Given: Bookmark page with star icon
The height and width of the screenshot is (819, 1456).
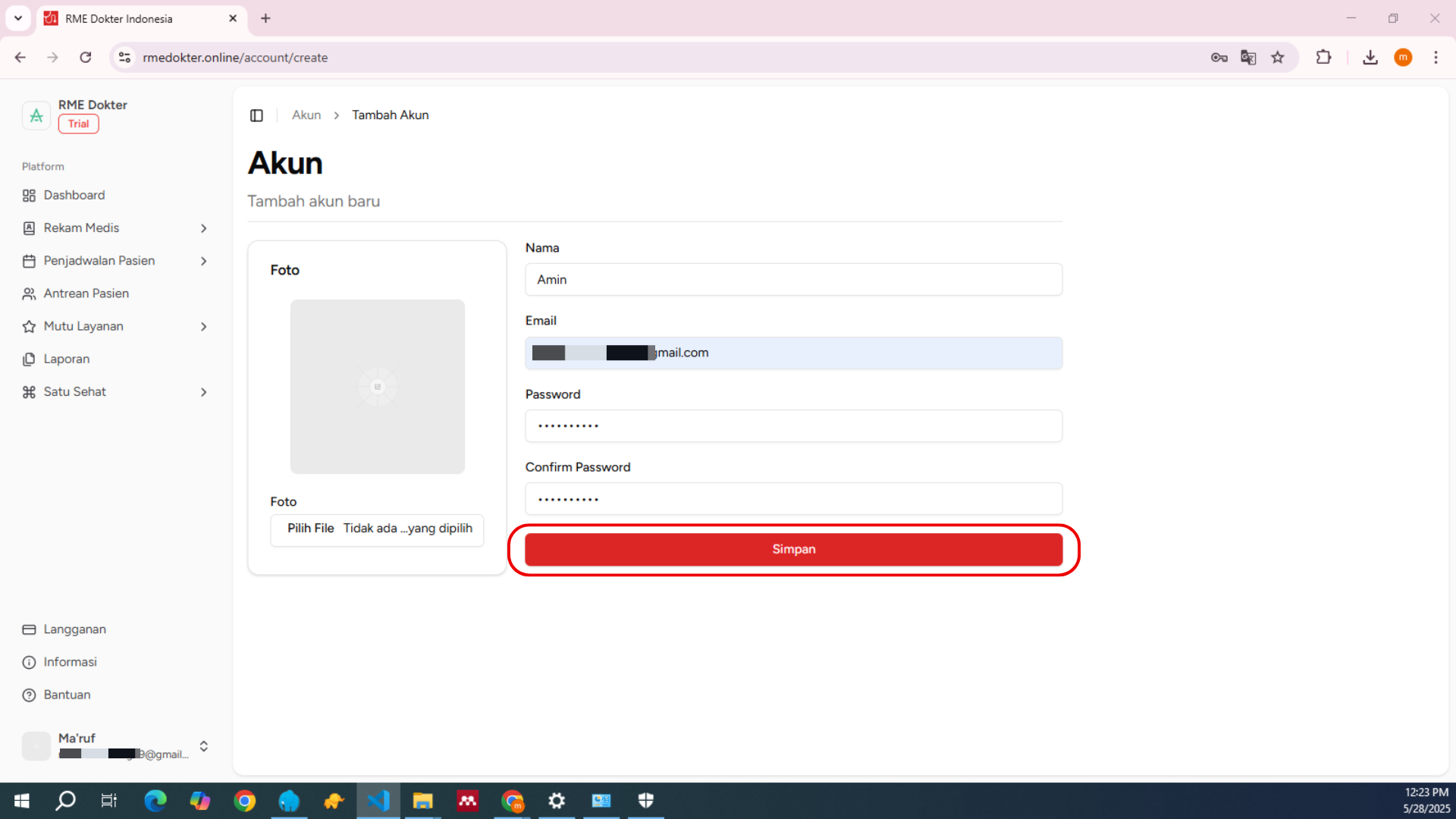Looking at the screenshot, I should coord(1278,58).
